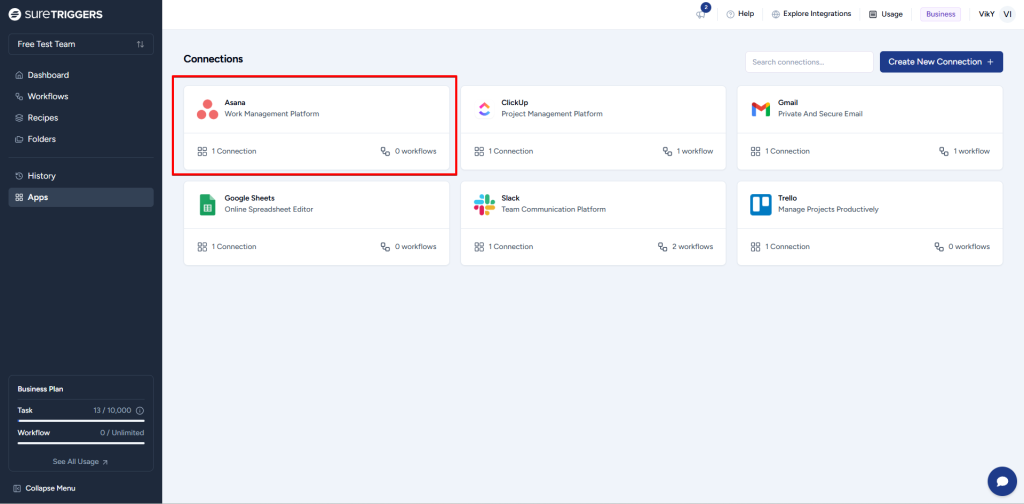Screen dimensions: 1024x504
Task: Click the Slack app logo icon
Action: click(x=484, y=204)
